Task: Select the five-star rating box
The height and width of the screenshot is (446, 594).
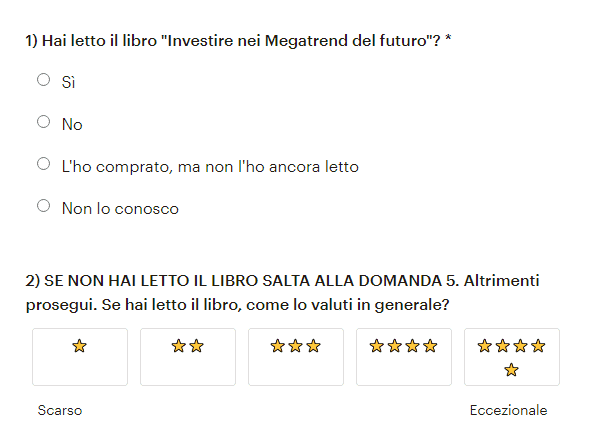Action: (512, 357)
